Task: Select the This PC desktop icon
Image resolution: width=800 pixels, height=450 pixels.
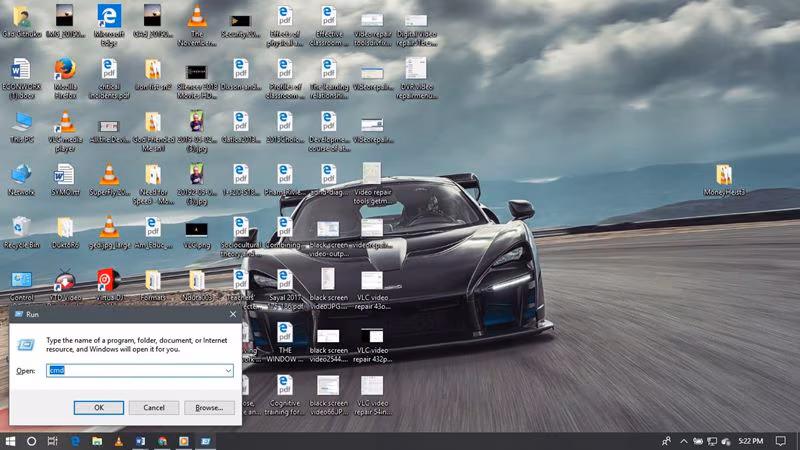Action: pyautogui.click(x=21, y=127)
